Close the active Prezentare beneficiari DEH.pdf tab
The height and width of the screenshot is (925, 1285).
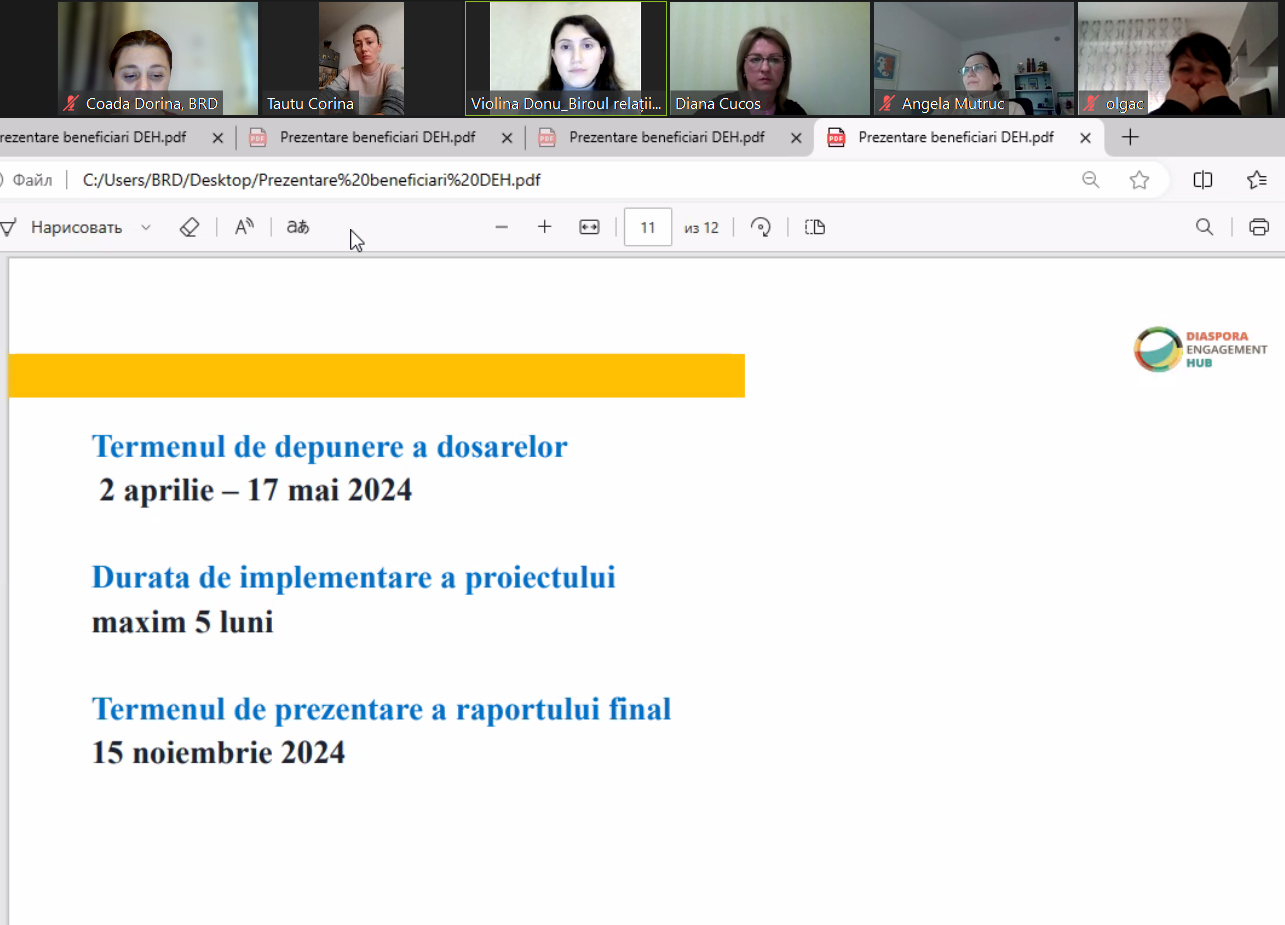1085,138
